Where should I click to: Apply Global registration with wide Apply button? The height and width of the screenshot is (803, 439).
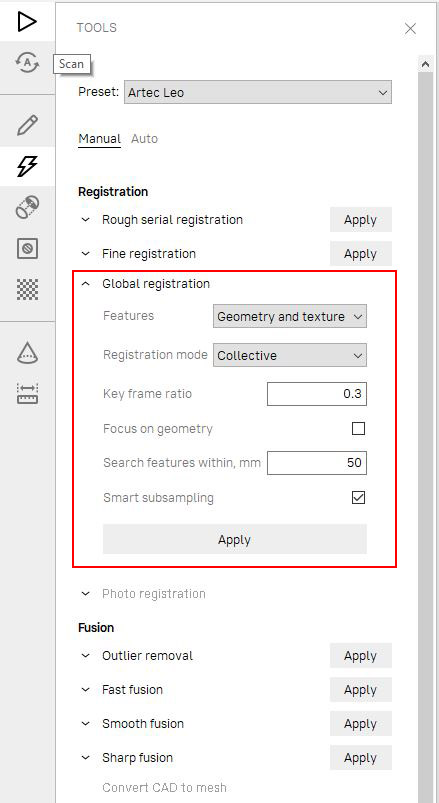click(235, 539)
